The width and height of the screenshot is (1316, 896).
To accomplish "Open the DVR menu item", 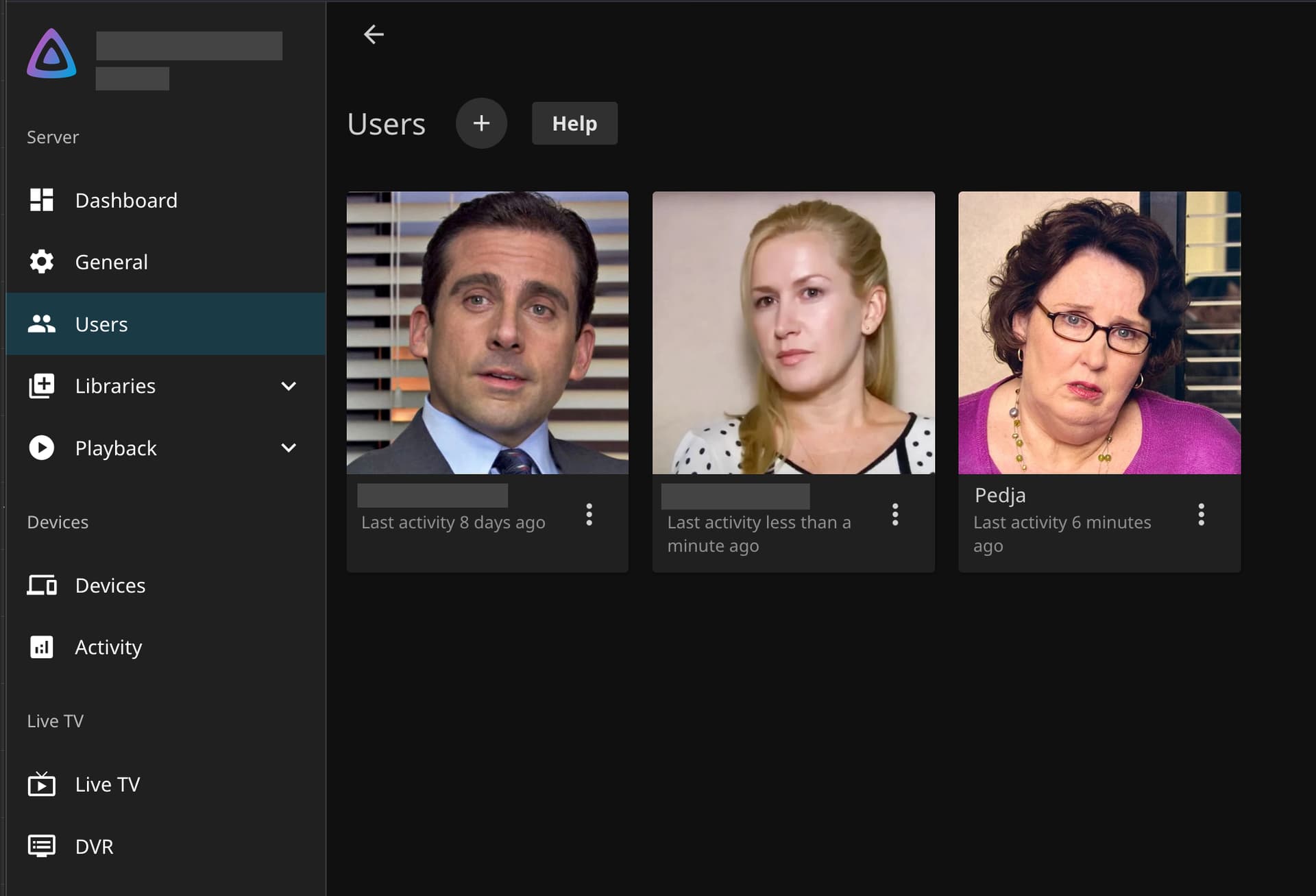I will pyautogui.click(x=94, y=846).
